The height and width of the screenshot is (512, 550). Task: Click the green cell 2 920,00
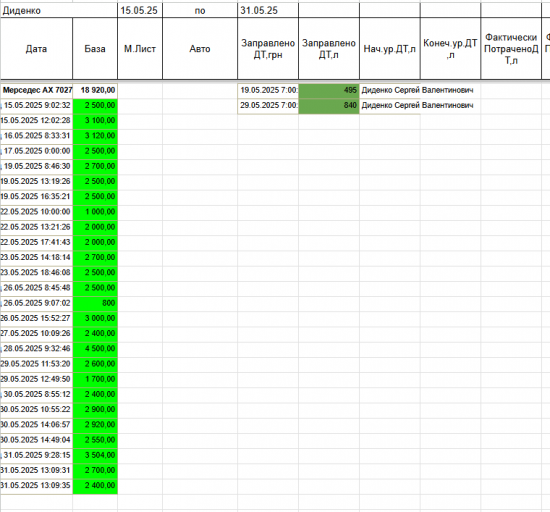point(95,425)
